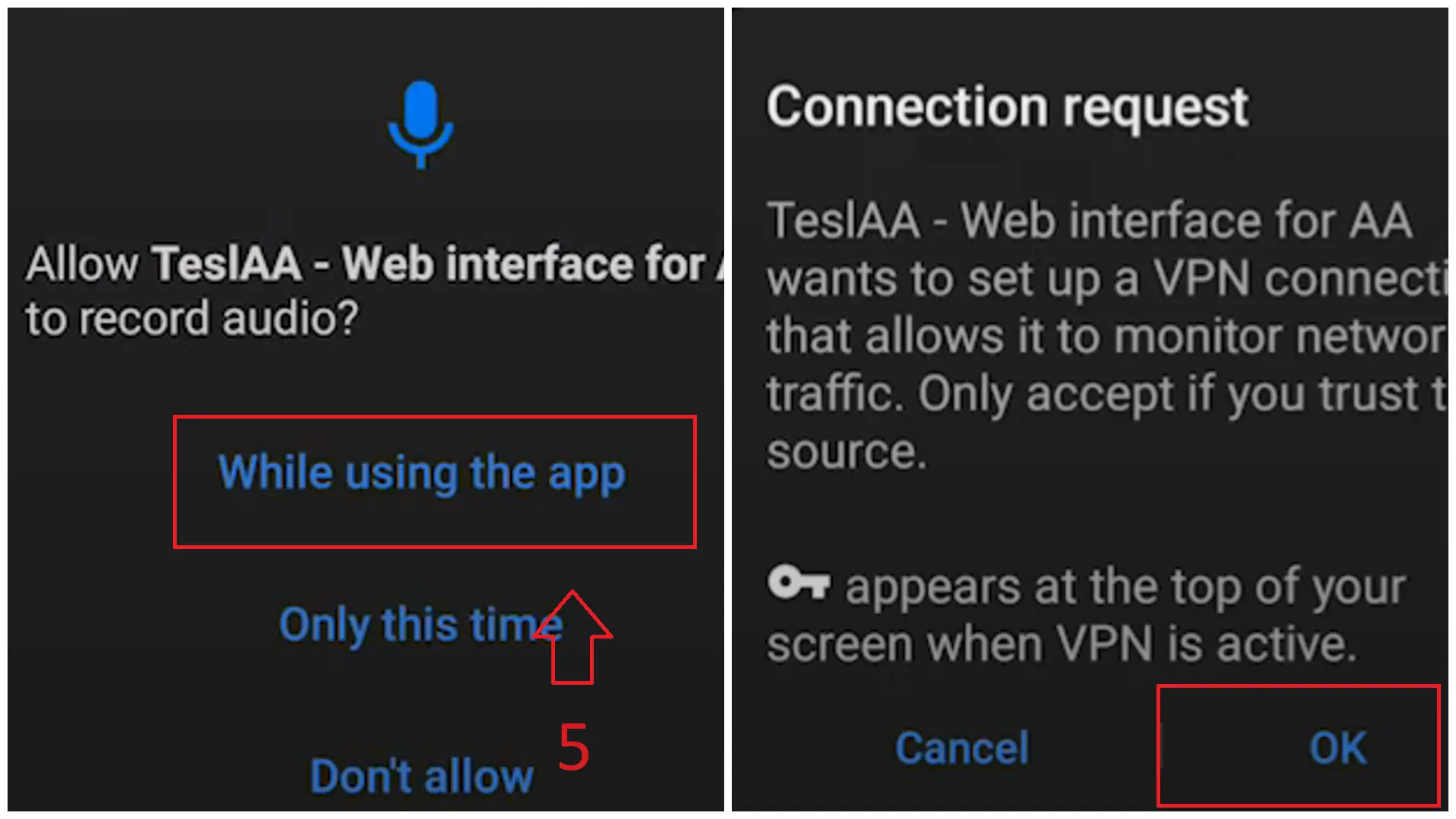This screenshot has width=1456, height=819.
Task: Select 'While using the app' option
Action: [x=422, y=473]
